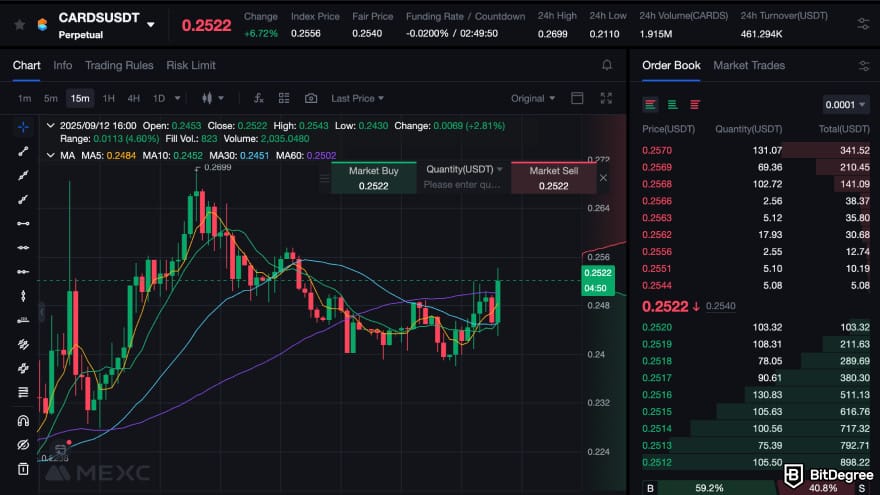Select the 1H timeframe
Viewport: 880px width, 495px height.
point(108,98)
